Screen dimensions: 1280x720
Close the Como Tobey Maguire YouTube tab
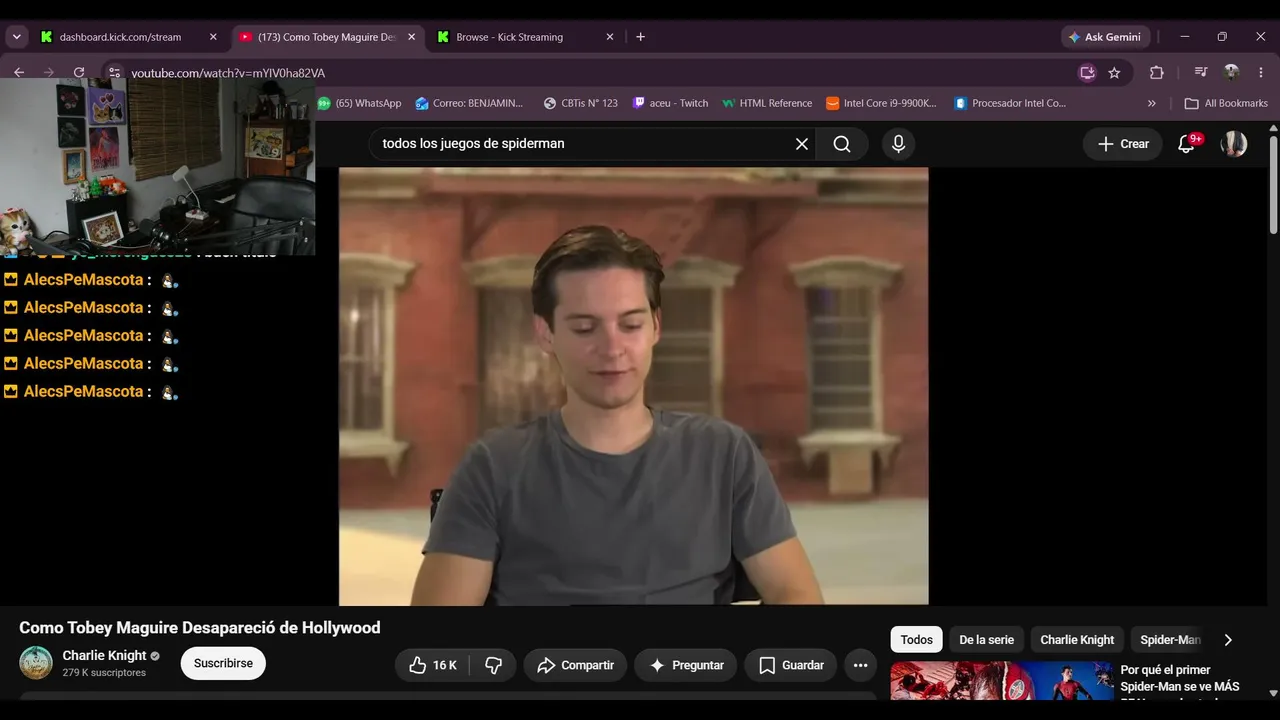click(x=411, y=37)
